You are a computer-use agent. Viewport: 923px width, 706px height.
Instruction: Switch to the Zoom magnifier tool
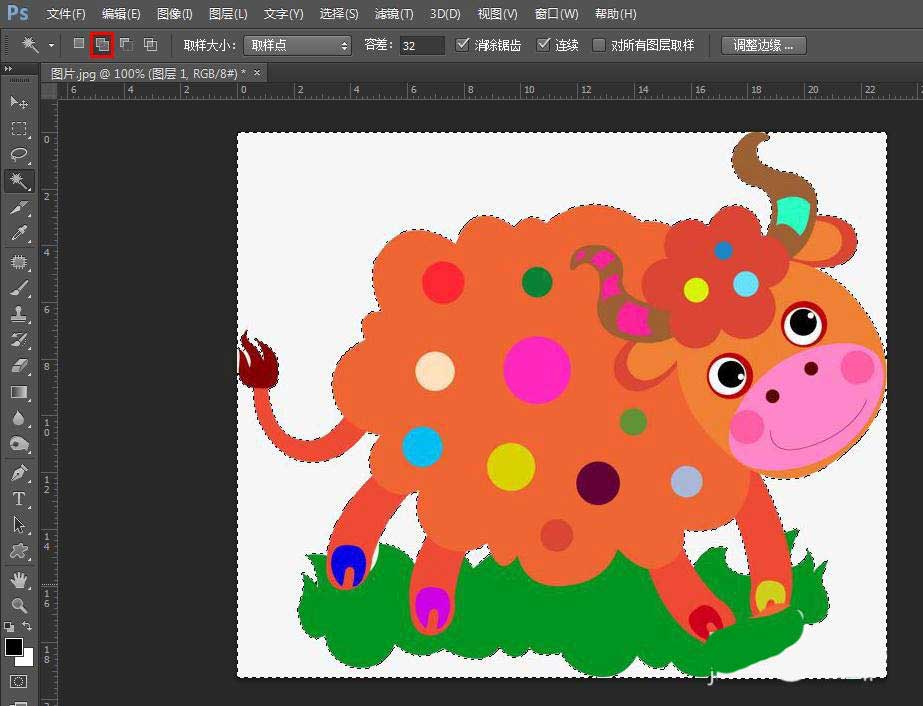(x=19, y=605)
